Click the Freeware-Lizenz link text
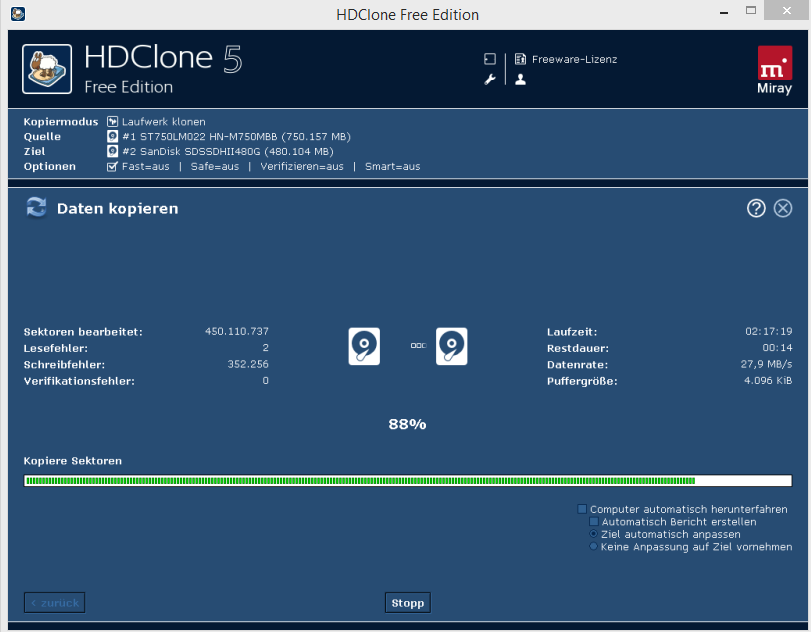 (x=574, y=59)
